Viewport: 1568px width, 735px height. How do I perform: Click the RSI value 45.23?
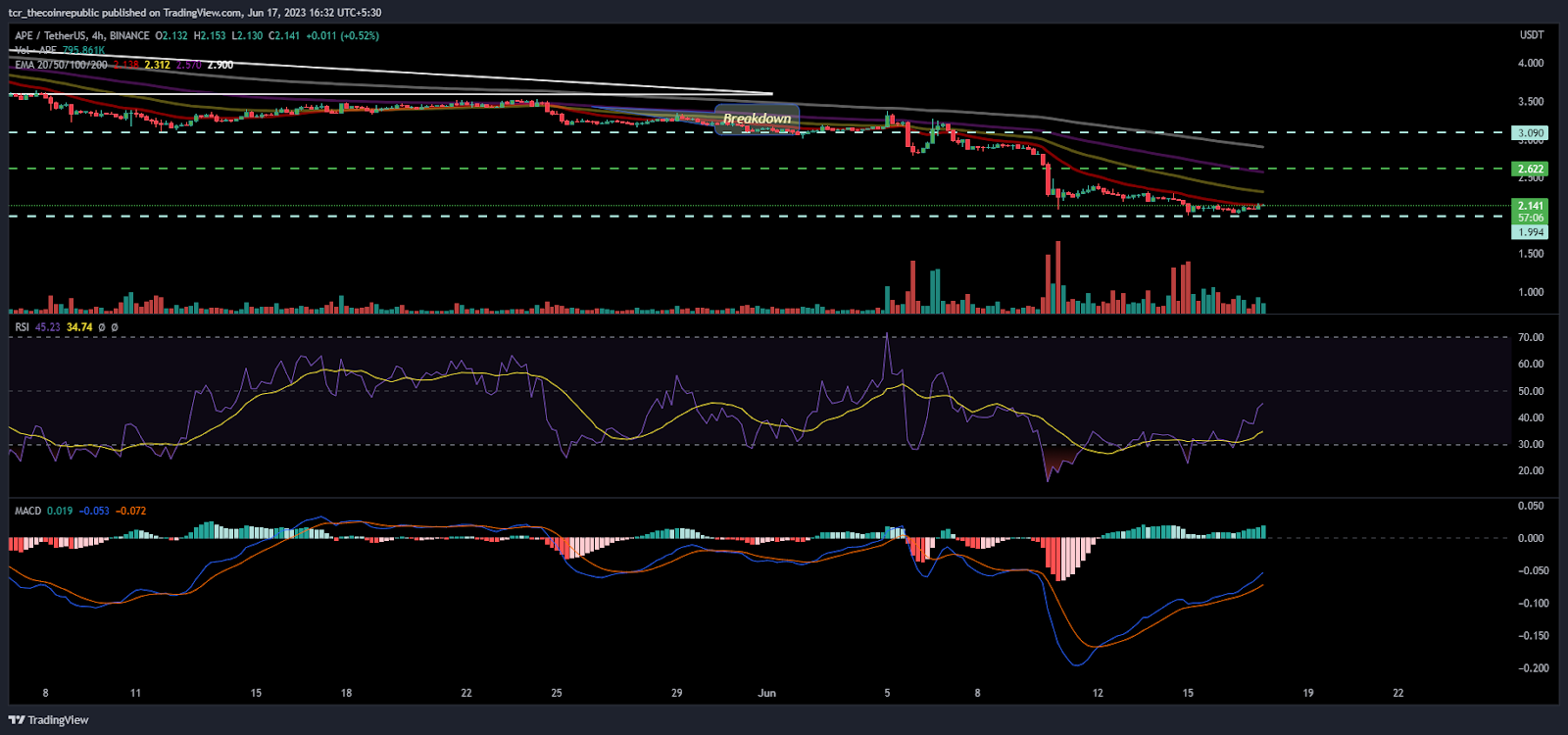(47, 327)
